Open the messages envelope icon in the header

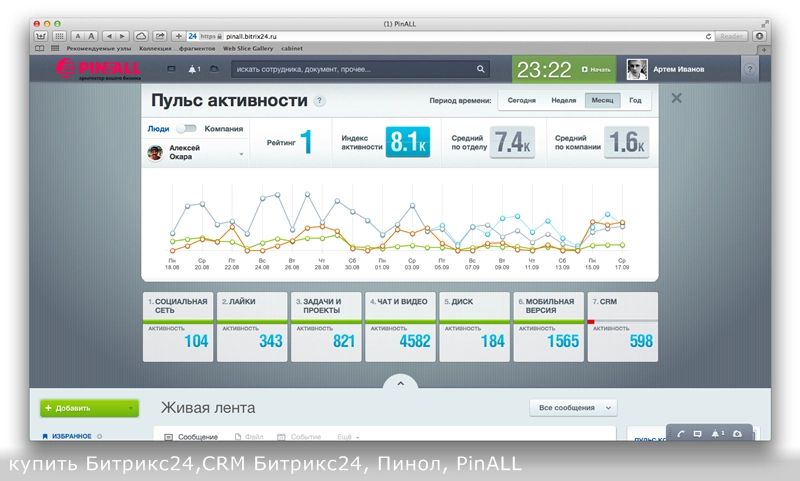pyautogui.click(x=170, y=69)
